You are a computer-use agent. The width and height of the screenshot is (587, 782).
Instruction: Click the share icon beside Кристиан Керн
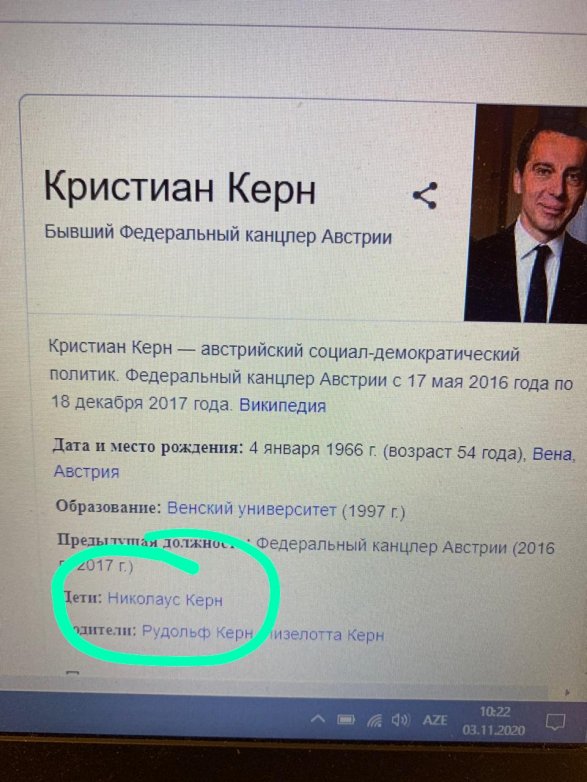[x=424, y=196]
